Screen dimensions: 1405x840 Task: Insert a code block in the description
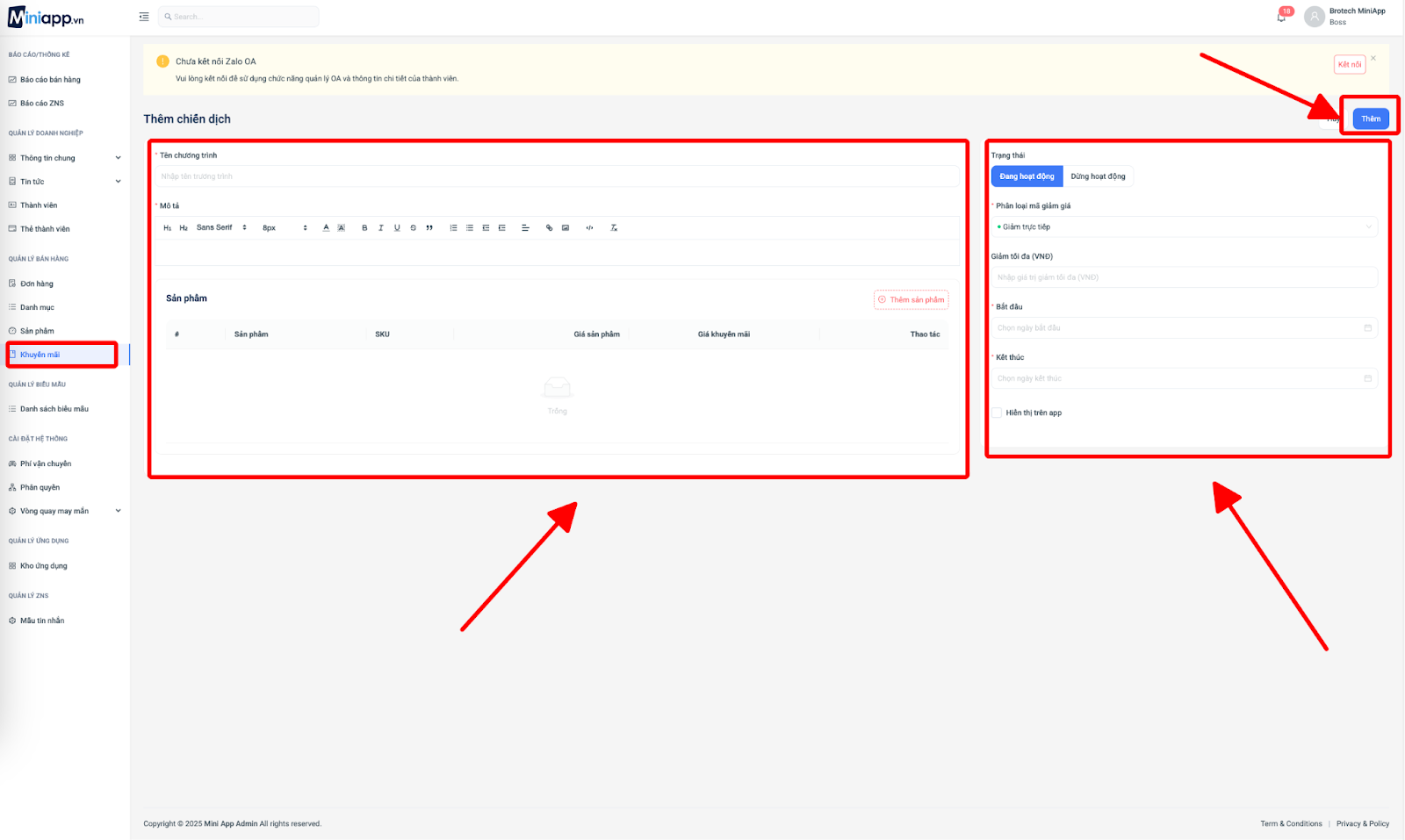[x=589, y=228]
